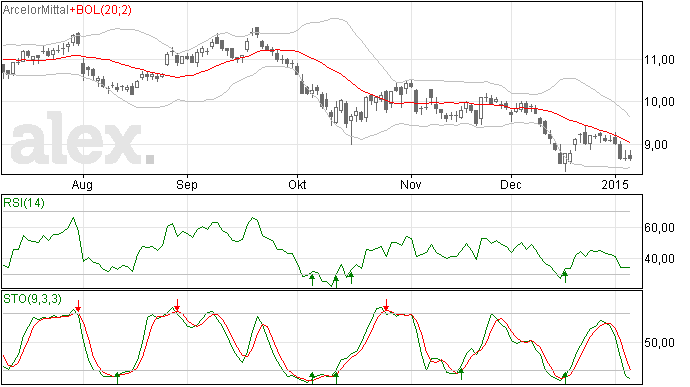
Task: Click the red sell arrow before Nov
Action: click(x=386, y=305)
